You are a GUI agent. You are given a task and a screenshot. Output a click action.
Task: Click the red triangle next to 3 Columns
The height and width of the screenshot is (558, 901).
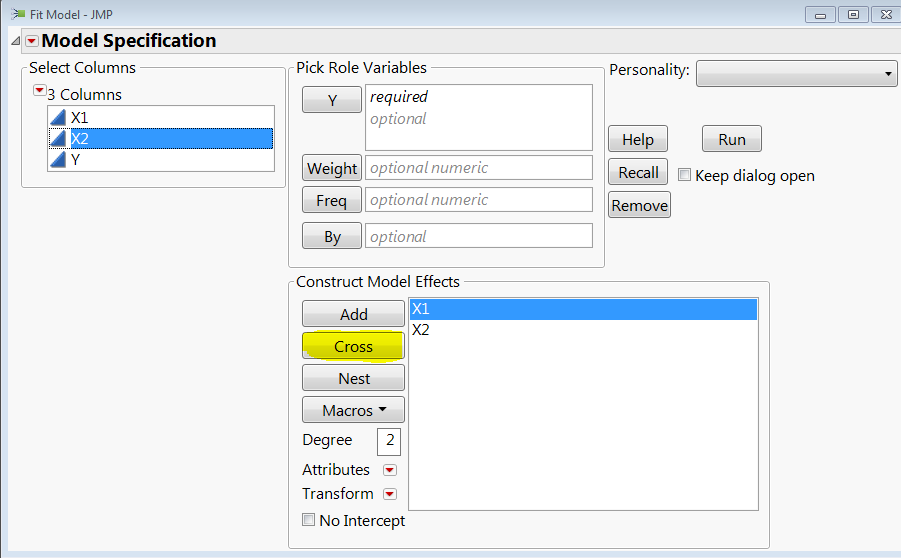point(39,91)
